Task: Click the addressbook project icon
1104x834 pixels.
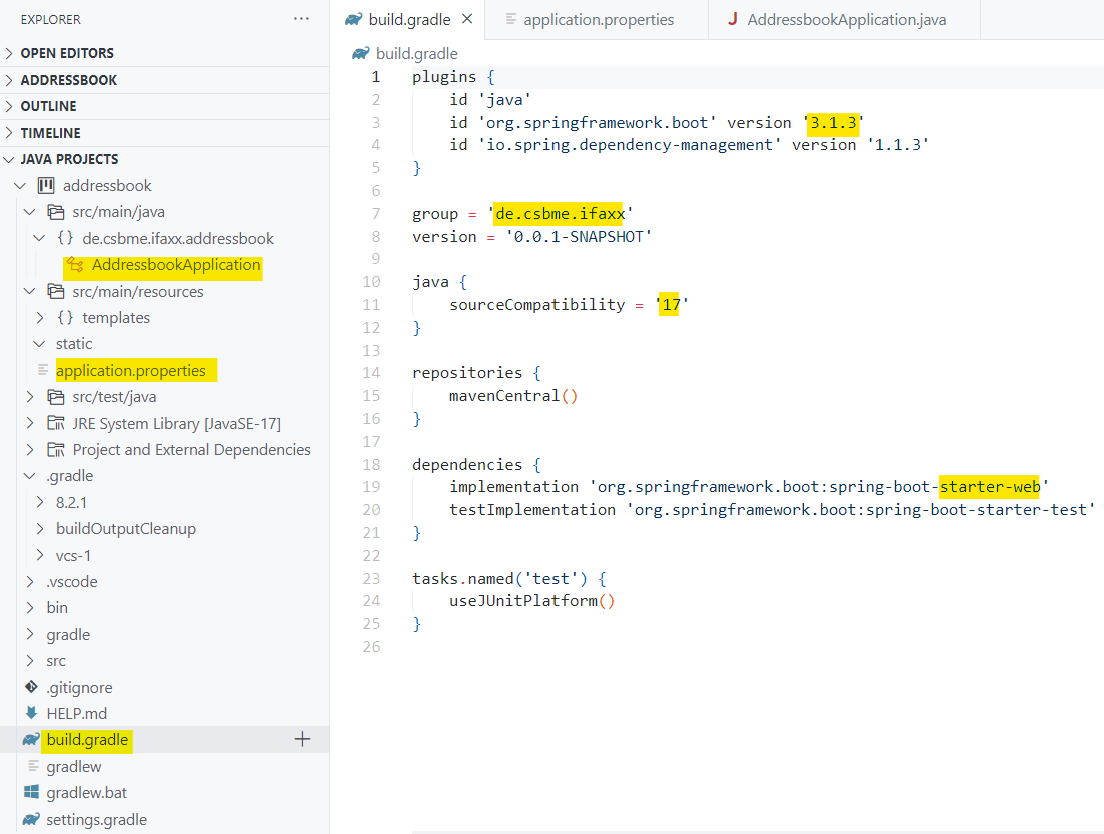Action: pyautogui.click(x=46, y=186)
